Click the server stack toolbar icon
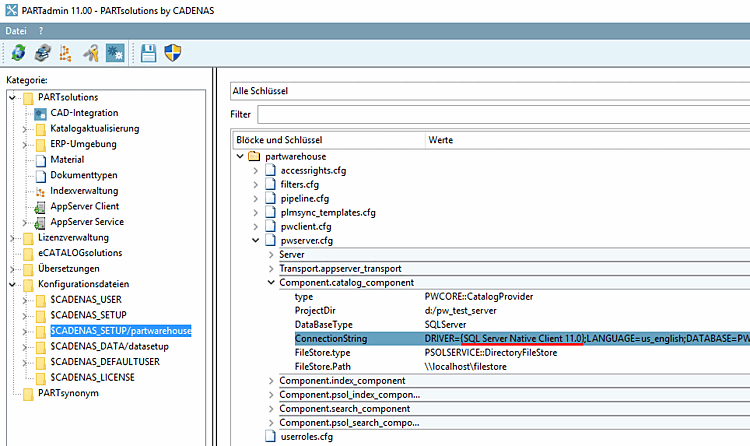The image size is (750, 446). [x=42, y=53]
